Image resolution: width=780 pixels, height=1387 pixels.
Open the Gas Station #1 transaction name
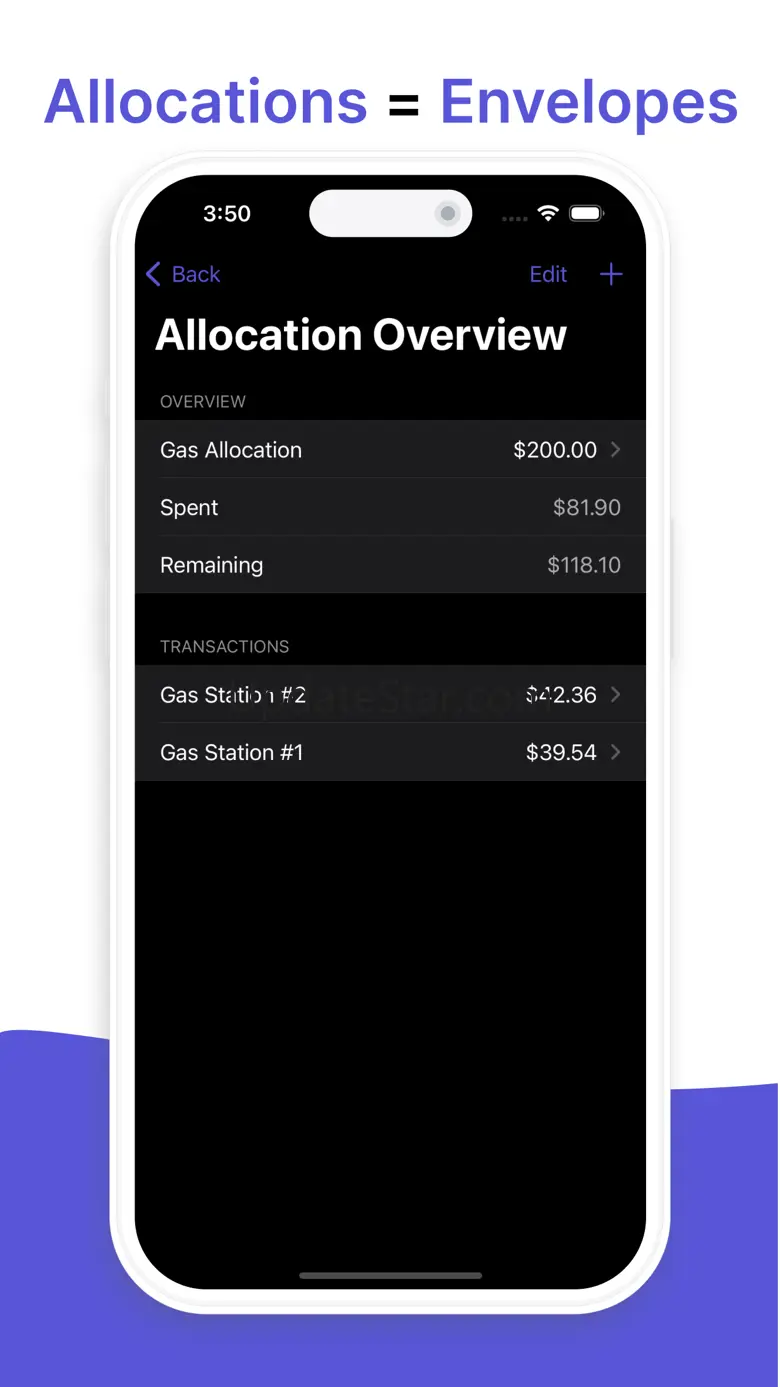231,752
